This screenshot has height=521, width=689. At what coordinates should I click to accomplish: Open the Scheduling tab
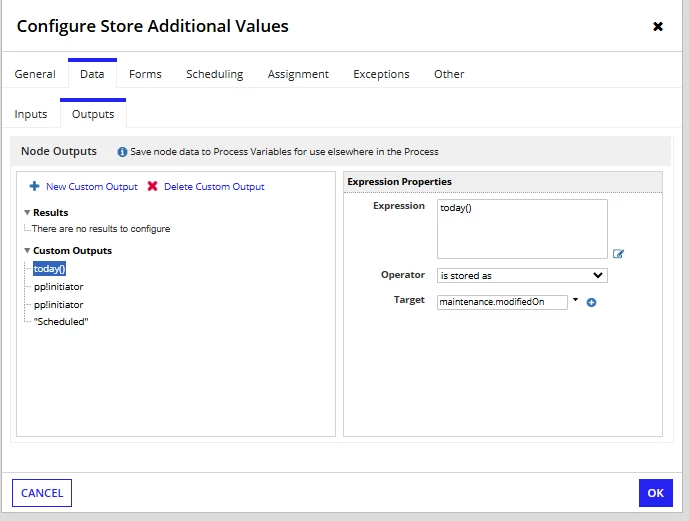pyautogui.click(x=214, y=74)
